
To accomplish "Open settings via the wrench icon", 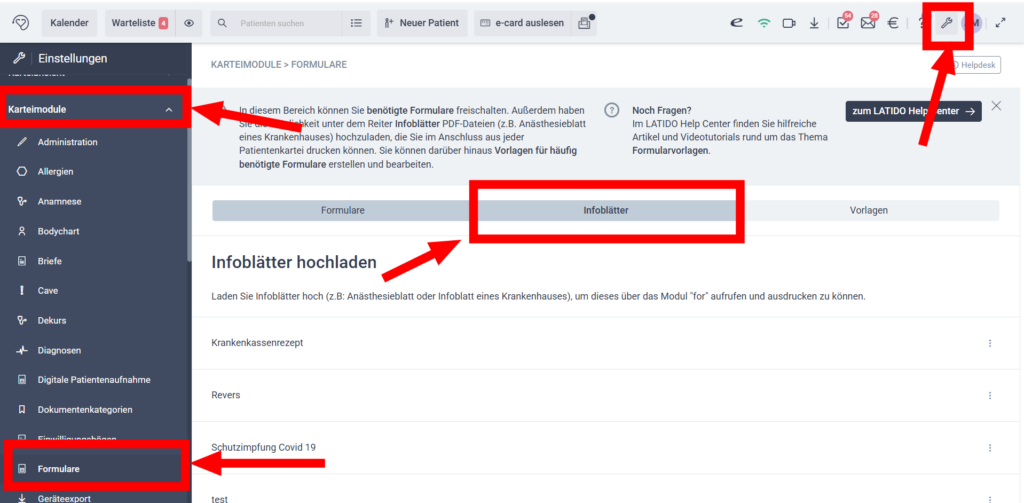I will [x=946, y=23].
